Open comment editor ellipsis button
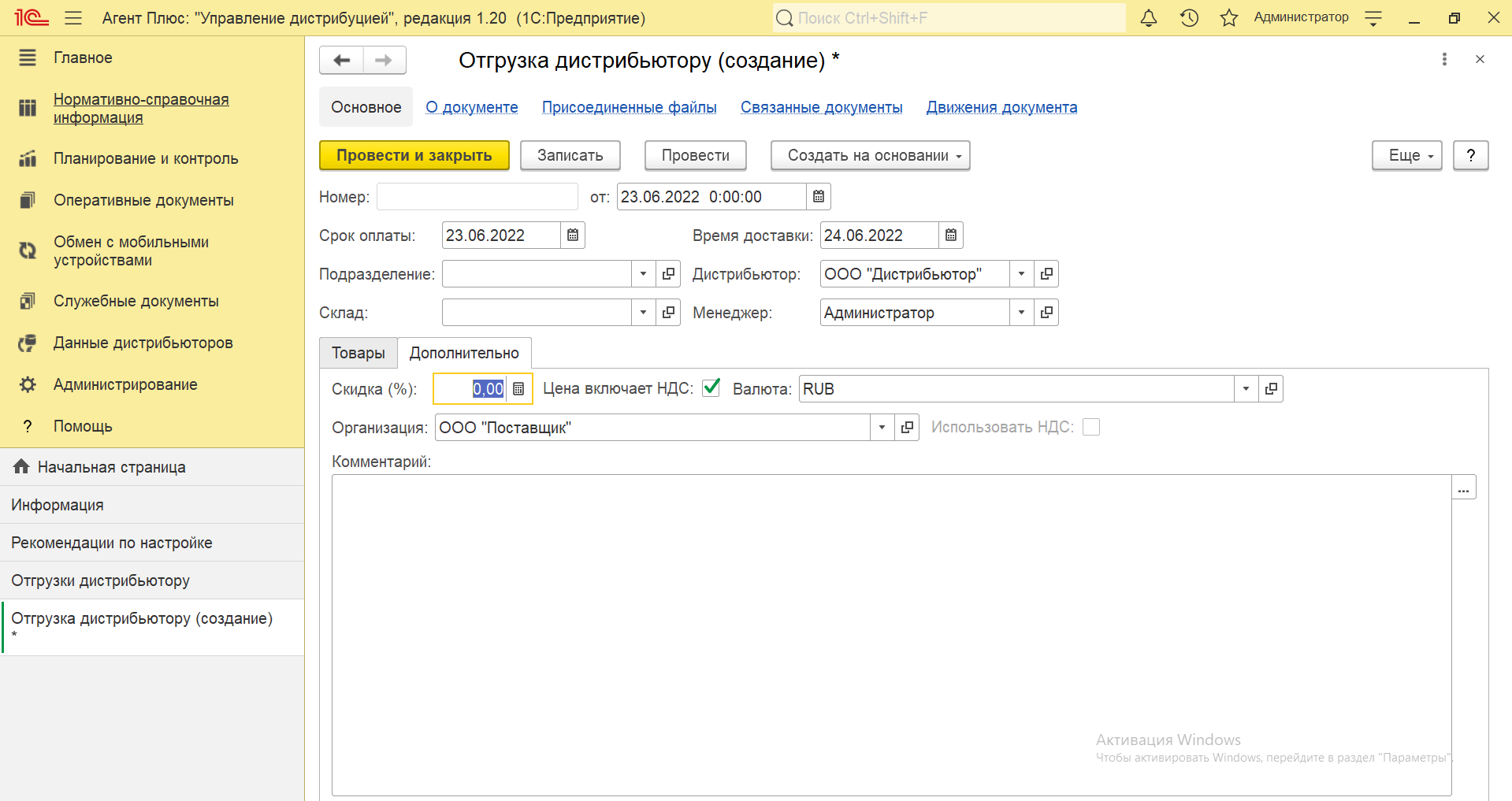Image resolution: width=1512 pixels, height=801 pixels. click(x=1463, y=488)
